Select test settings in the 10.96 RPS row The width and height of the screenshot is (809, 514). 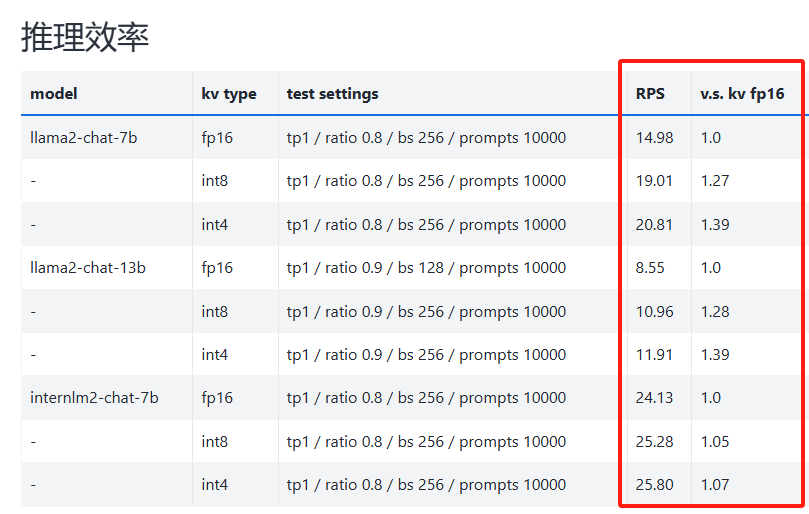(x=426, y=312)
